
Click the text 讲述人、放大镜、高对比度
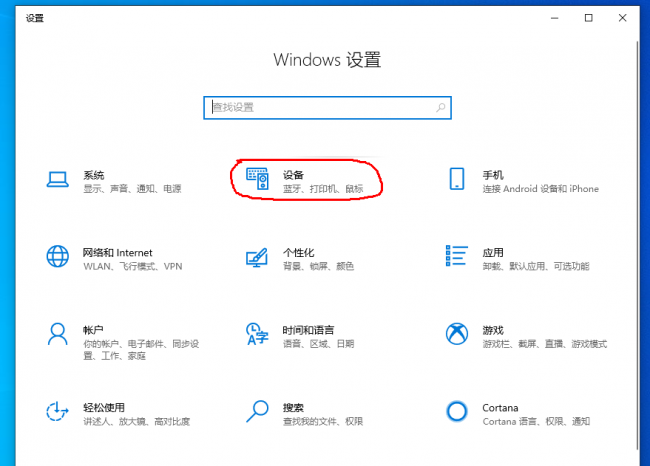pos(136,422)
